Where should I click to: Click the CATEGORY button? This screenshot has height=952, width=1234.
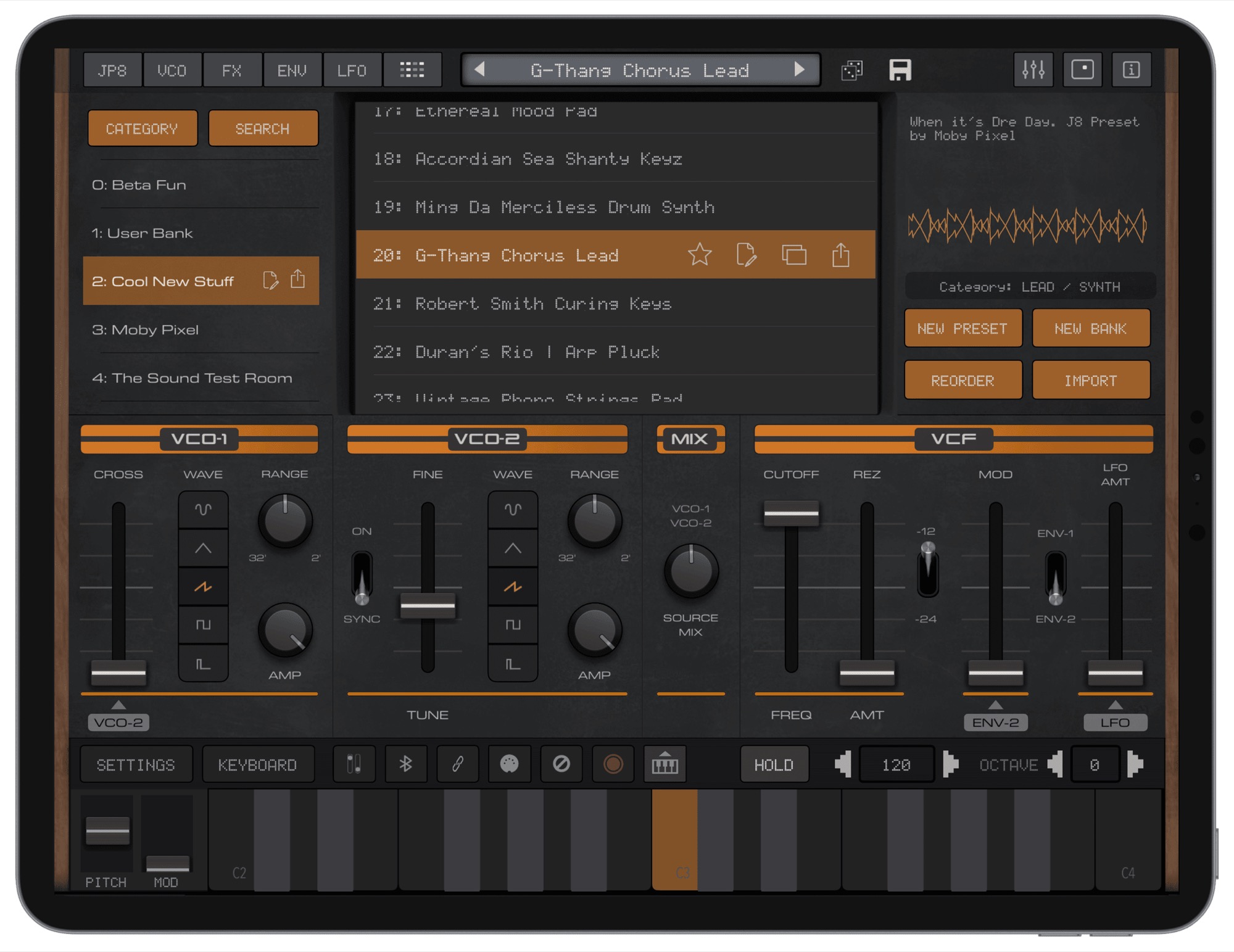[x=143, y=128]
